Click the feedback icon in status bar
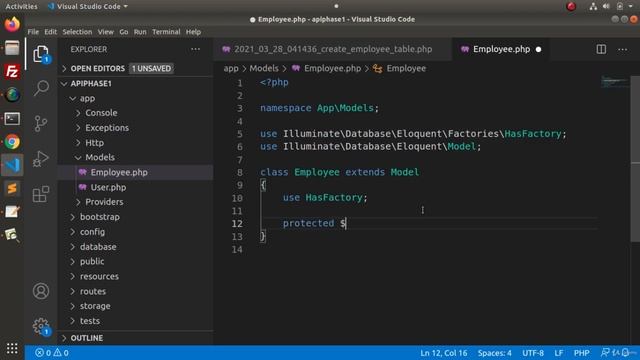Viewport: 640px width, 360px height. (605, 353)
